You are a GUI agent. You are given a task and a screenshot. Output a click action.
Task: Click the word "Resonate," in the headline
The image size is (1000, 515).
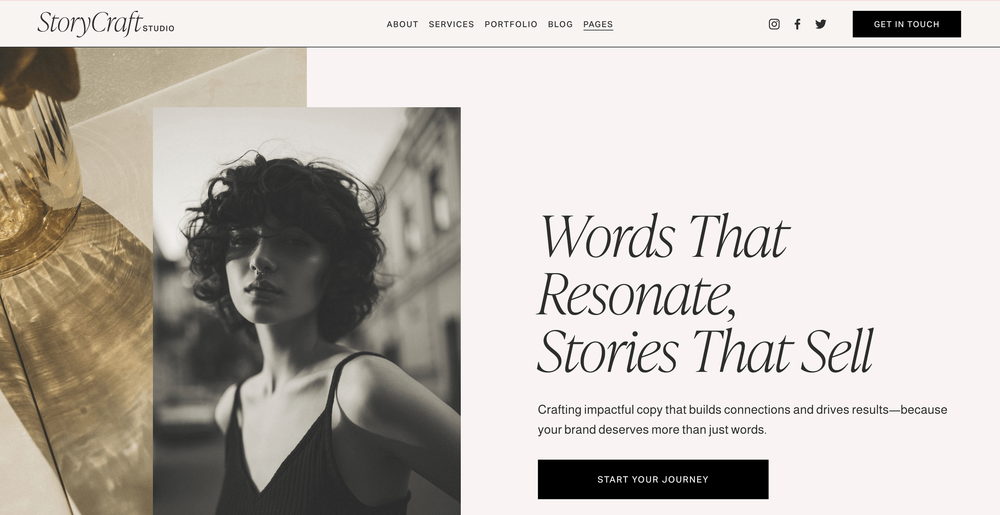[636, 295]
